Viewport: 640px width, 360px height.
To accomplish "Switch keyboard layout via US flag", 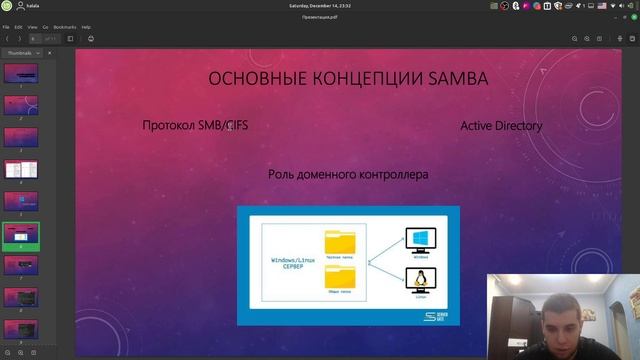I will click(x=602, y=6).
